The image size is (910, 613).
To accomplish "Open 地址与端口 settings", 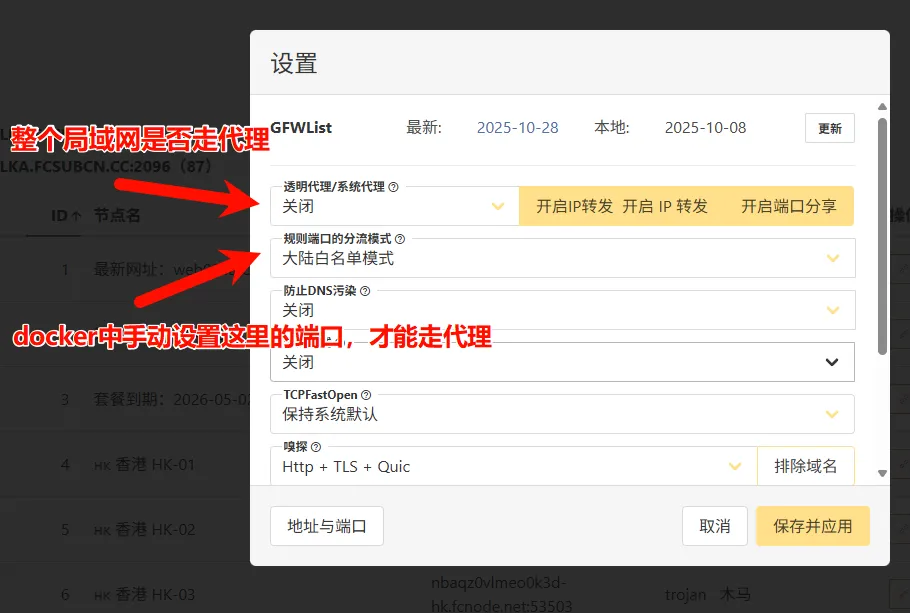I will point(327,526).
